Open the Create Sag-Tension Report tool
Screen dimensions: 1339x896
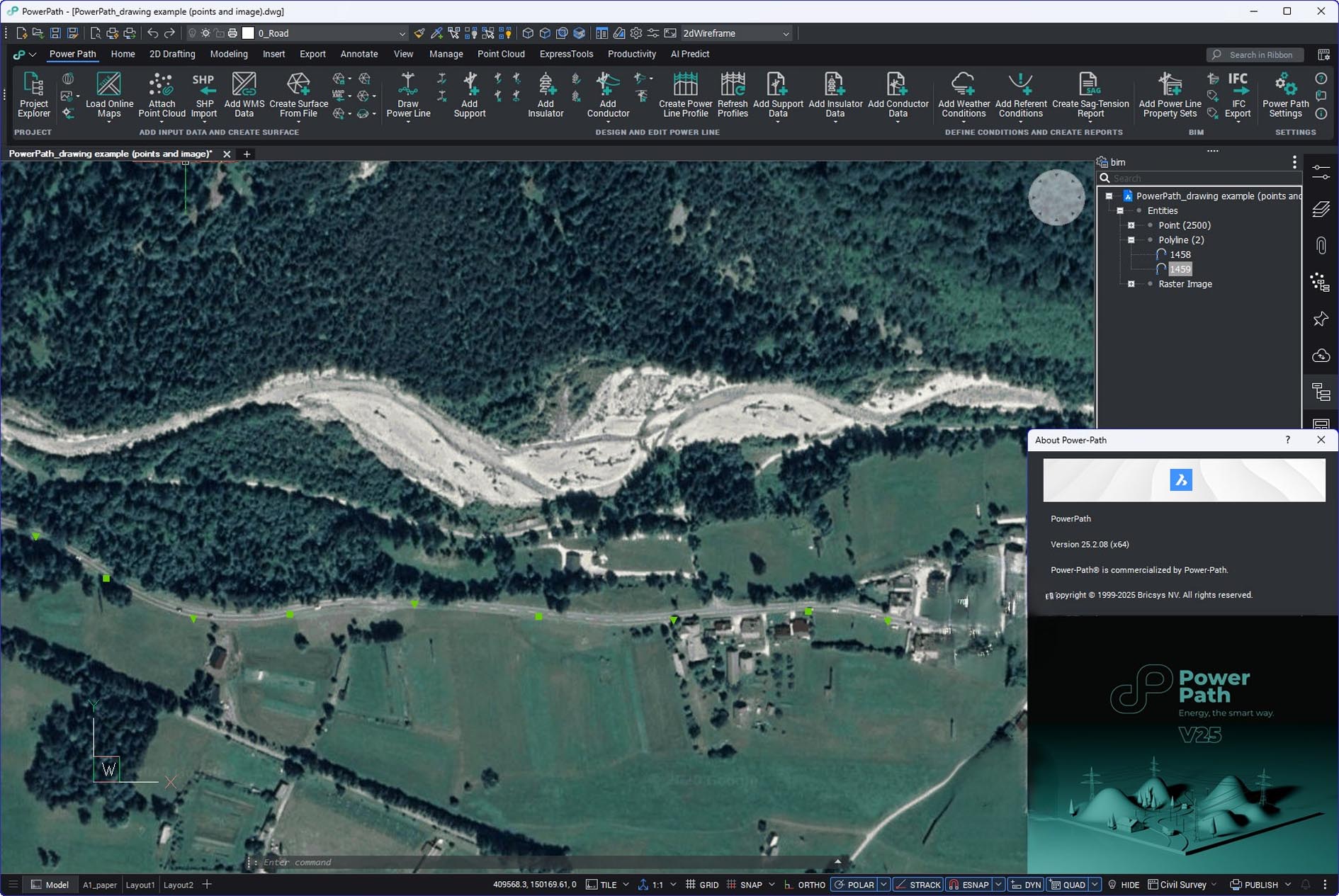[1090, 94]
